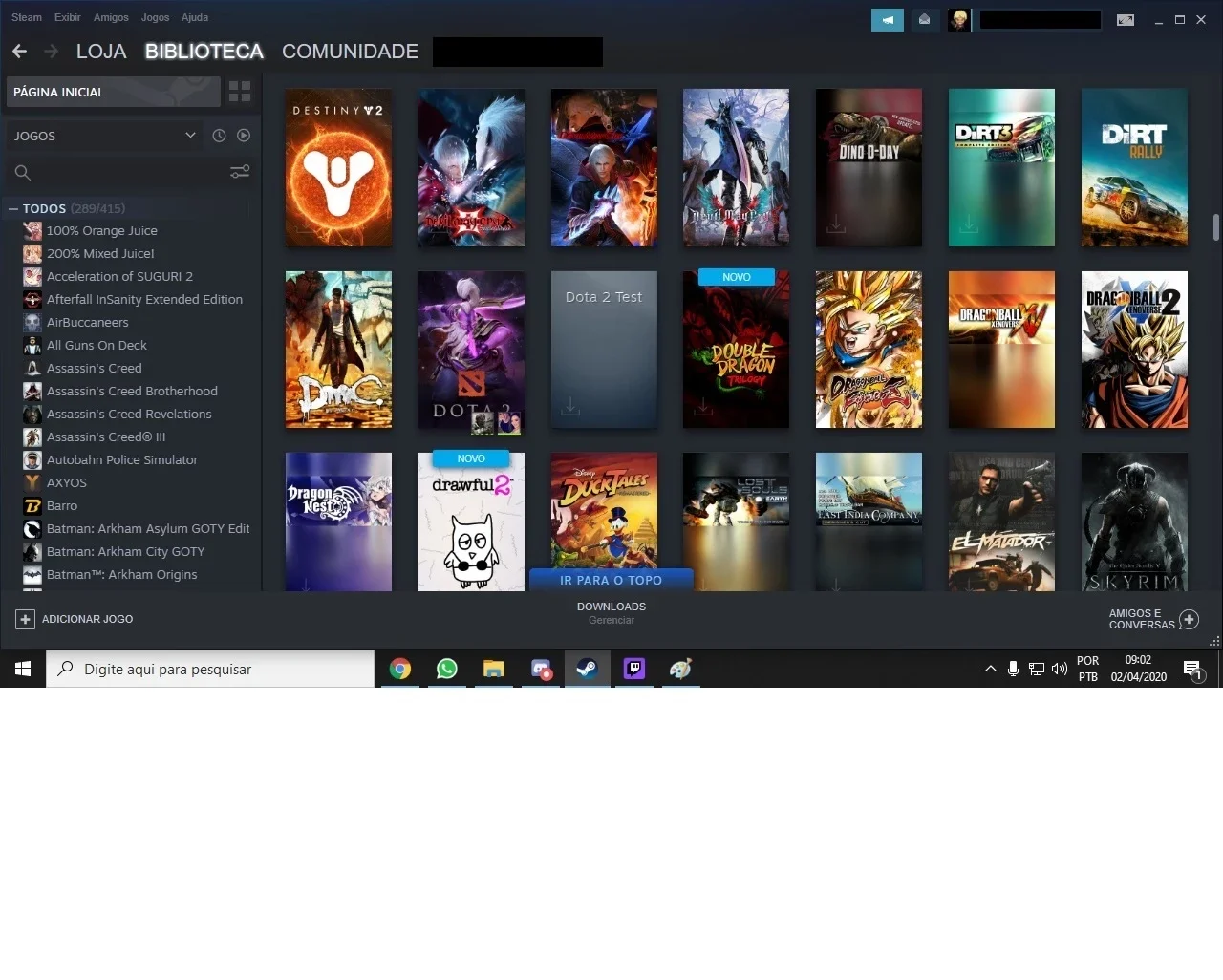Viewport: 1223px width, 980px height.
Task: Open the Steam menu
Action: (27, 17)
